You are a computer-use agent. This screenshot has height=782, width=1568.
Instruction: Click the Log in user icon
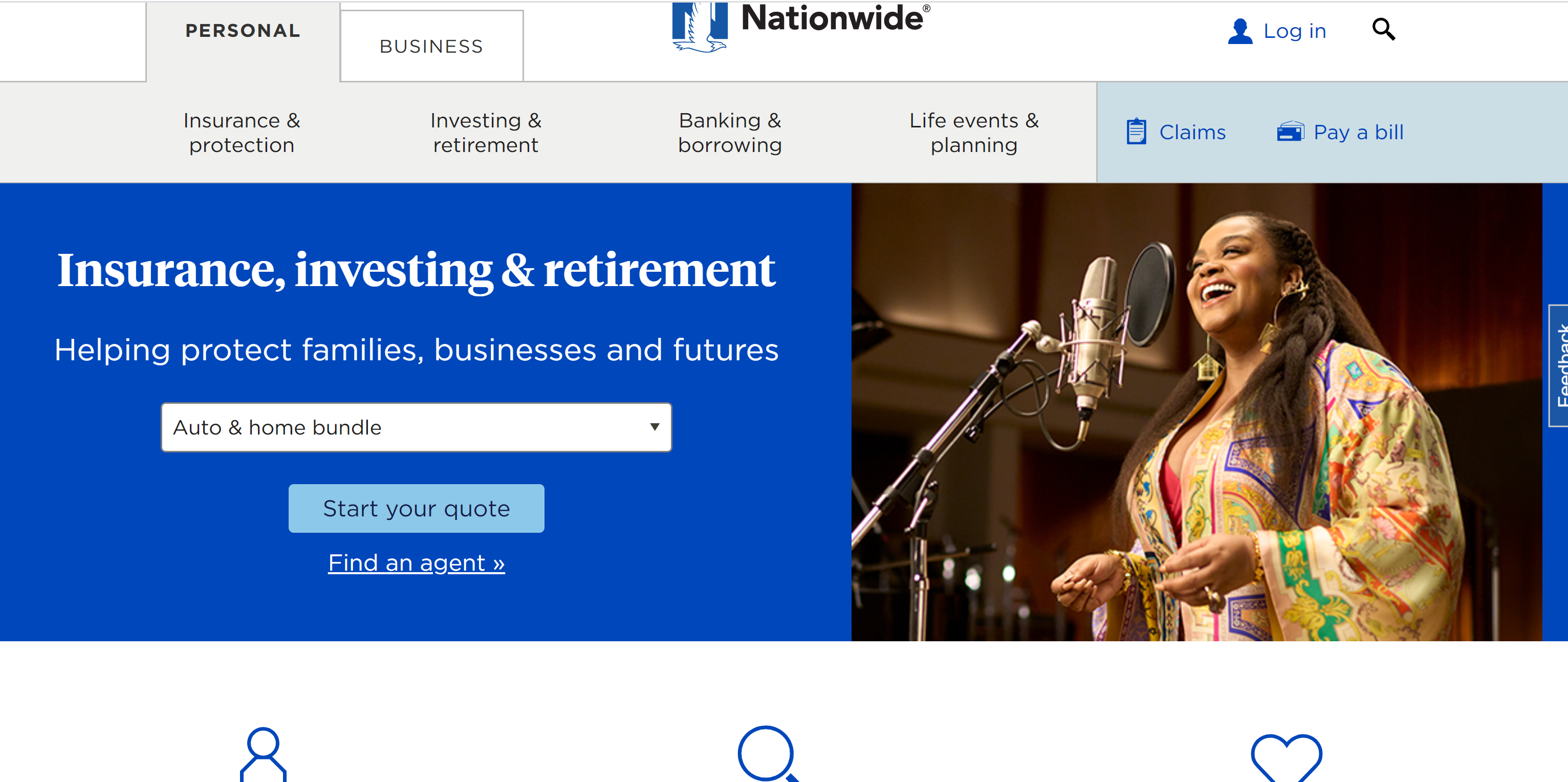(1240, 31)
